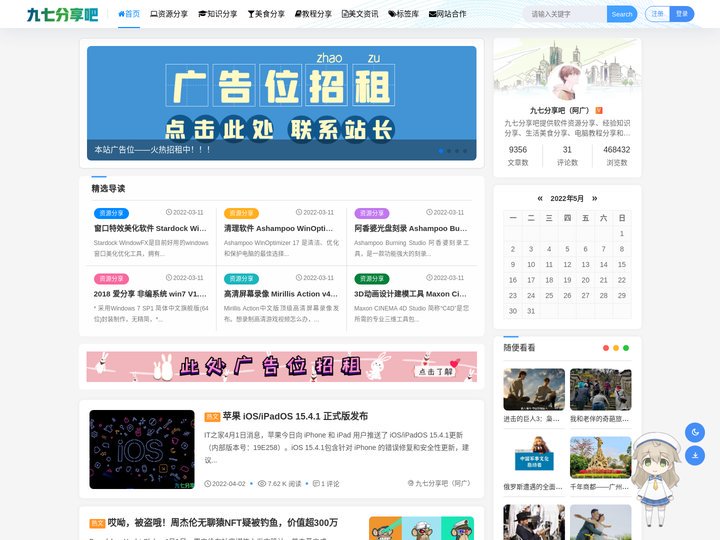The height and width of the screenshot is (540, 720).
Task: Open article 3D动画设计建模工具 Maxon Ci...
Action: point(410,294)
